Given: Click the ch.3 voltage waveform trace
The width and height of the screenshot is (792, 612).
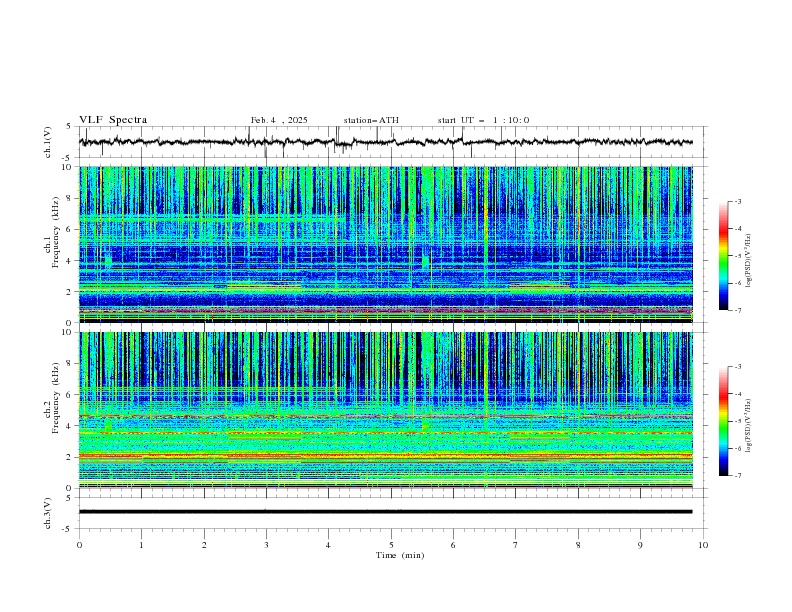Looking at the screenshot, I should [x=385, y=512].
